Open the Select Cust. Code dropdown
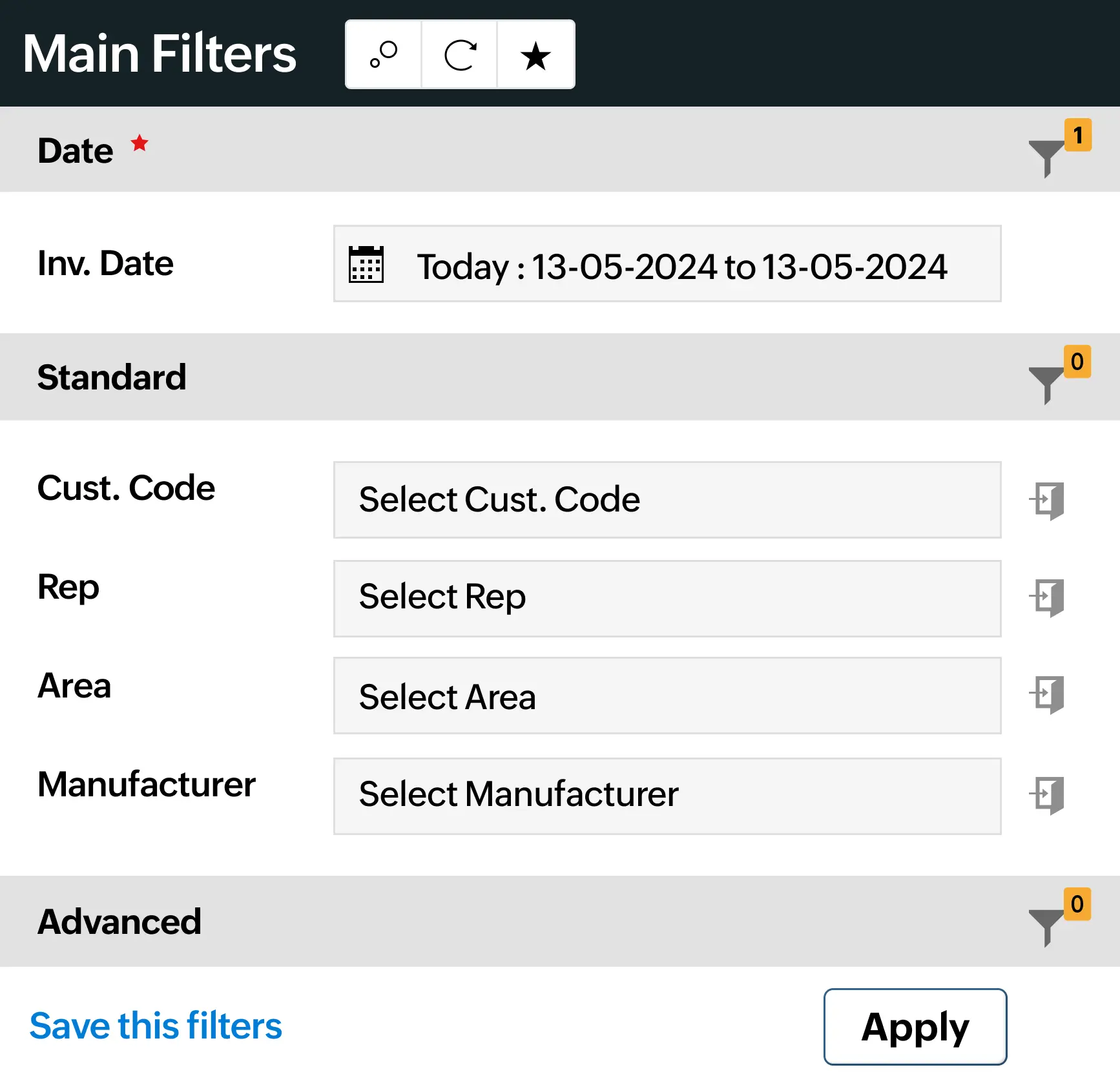1120x1085 pixels. 667,501
